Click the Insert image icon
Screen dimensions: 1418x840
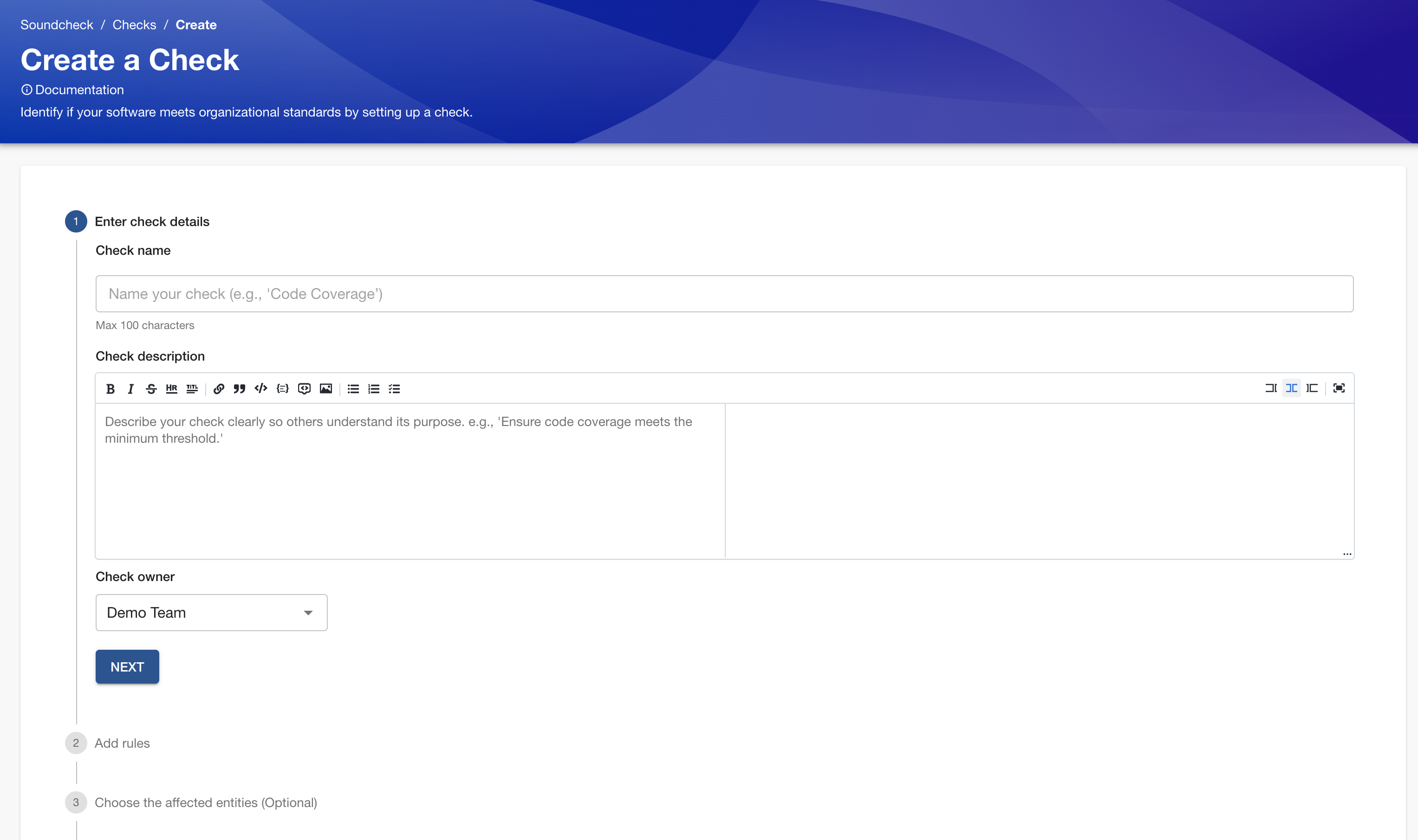click(326, 388)
